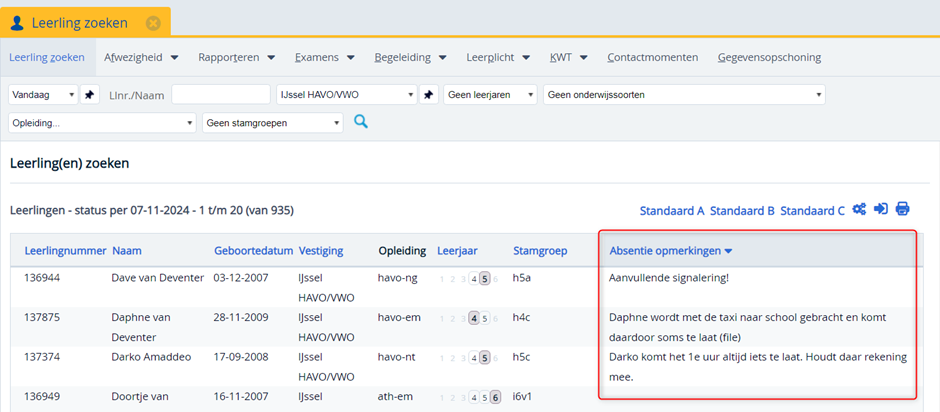The image size is (940, 412).
Task: Sort by Geboortedatum column
Action: pyautogui.click(x=254, y=251)
